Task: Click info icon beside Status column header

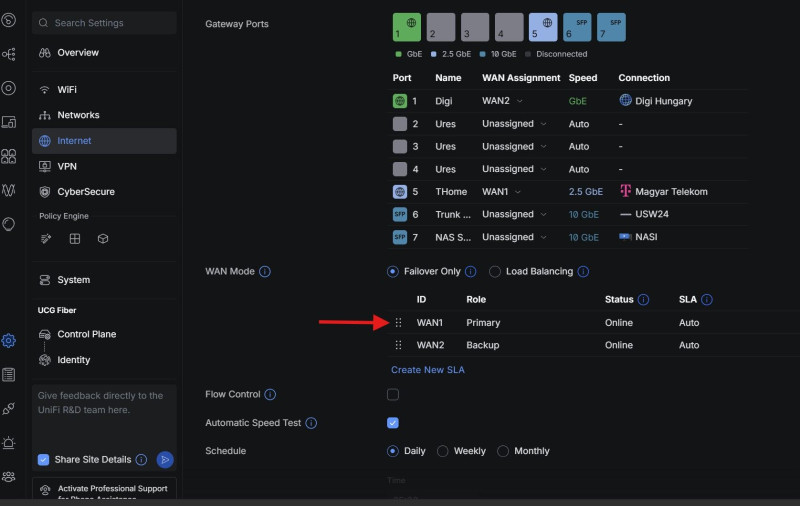Action: pos(643,300)
